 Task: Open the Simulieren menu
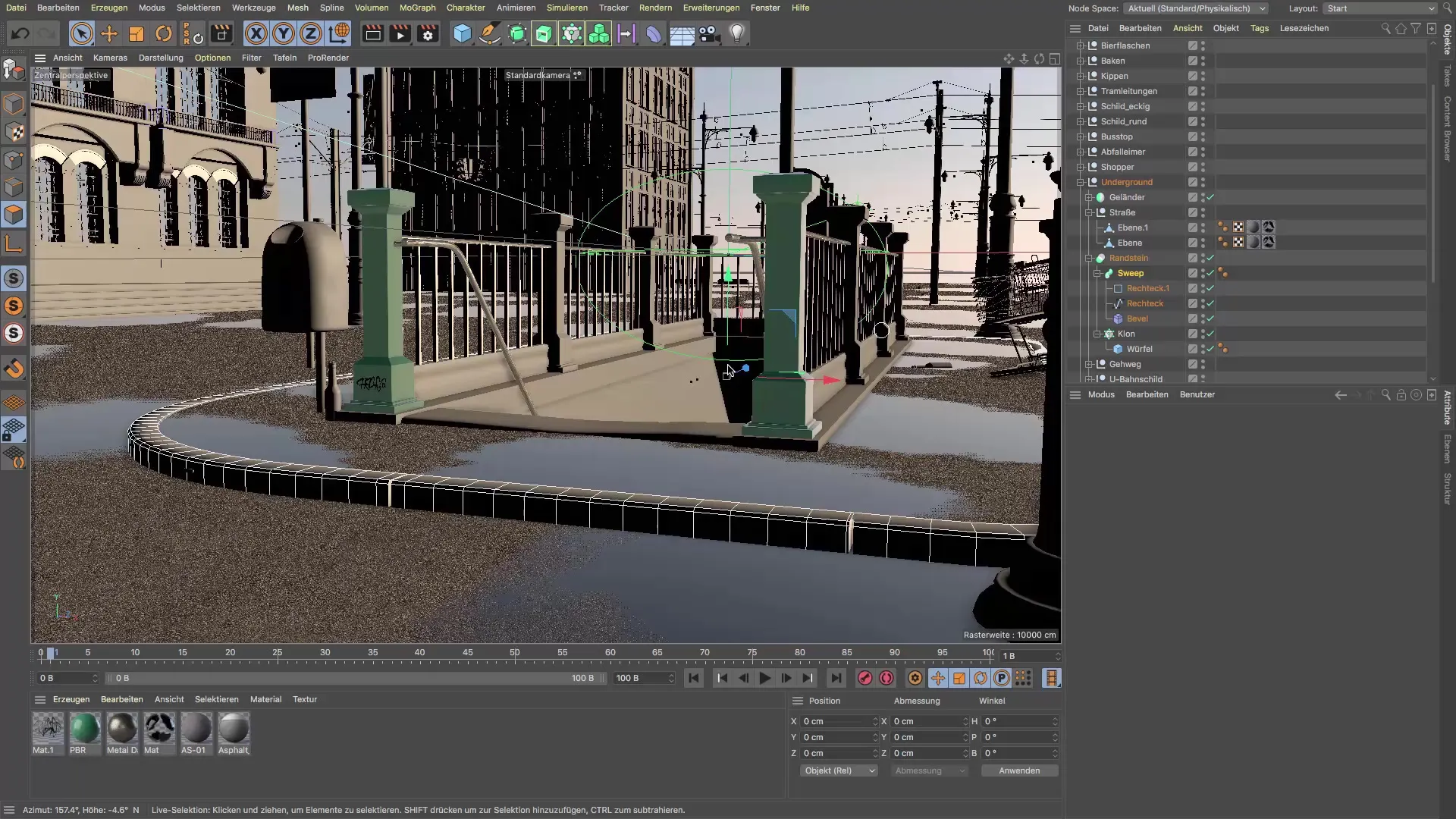pos(566,8)
